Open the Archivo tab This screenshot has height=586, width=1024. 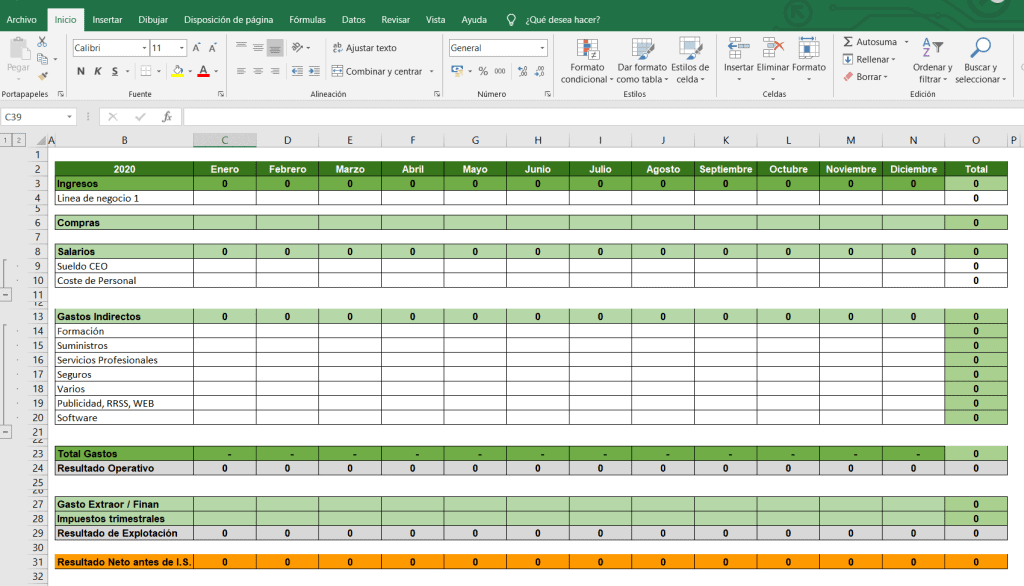tap(22, 20)
